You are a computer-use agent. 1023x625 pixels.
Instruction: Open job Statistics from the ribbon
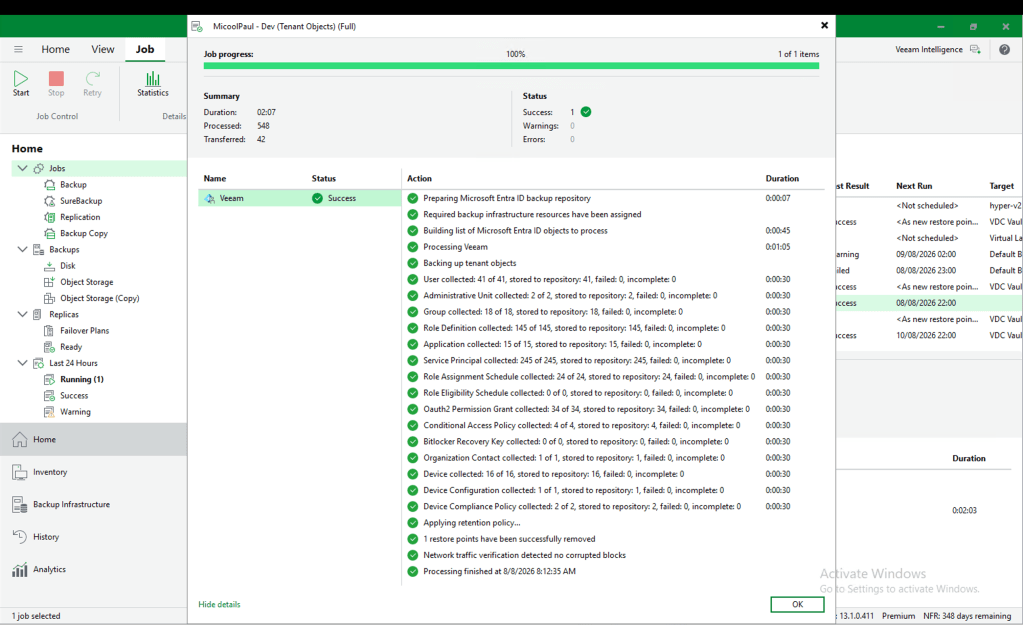point(153,84)
